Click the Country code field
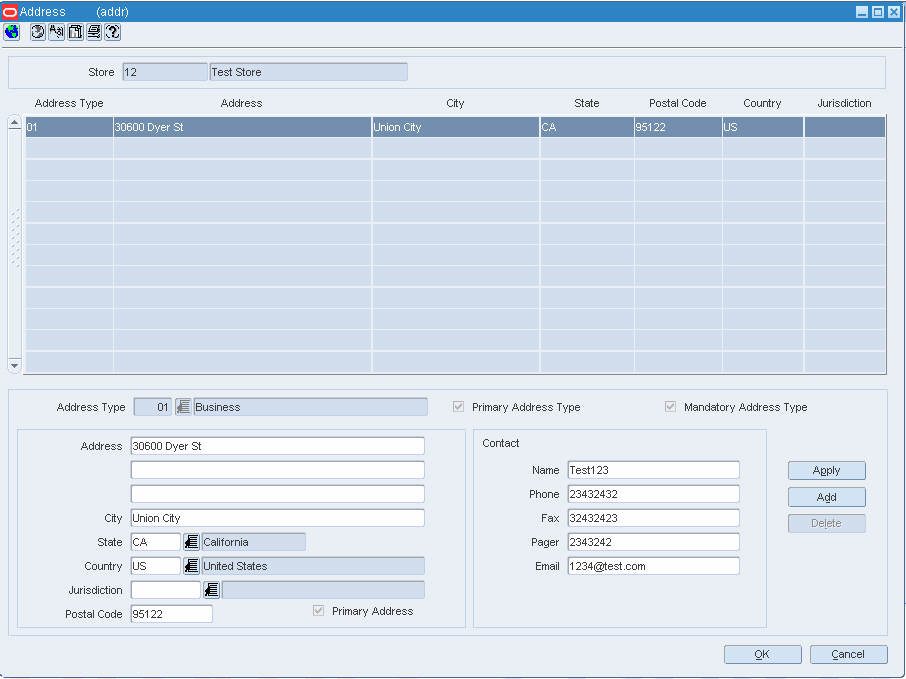Viewport: 906px width, 679px height. pos(155,566)
